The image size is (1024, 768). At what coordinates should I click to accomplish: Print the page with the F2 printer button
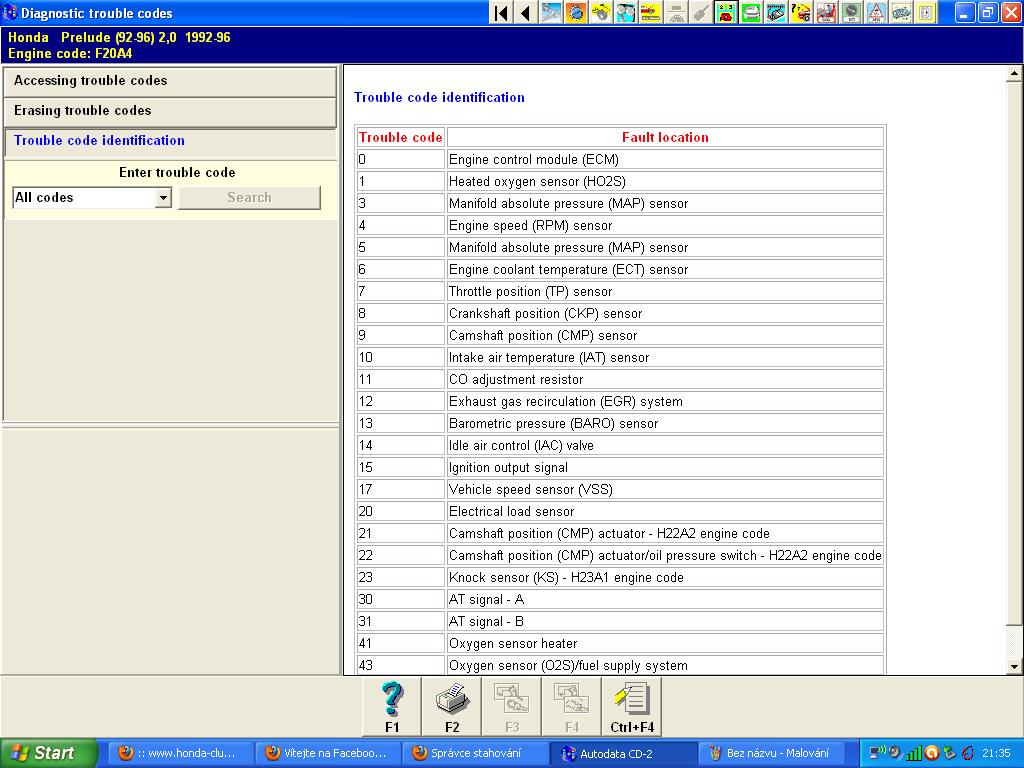[452, 706]
